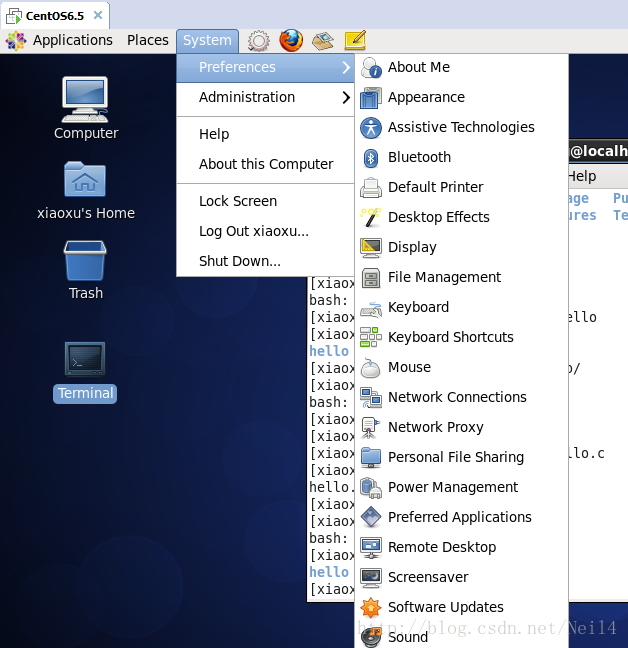This screenshot has width=628, height=648.
Task: Open the Places menu
Action: coord(147,40)
